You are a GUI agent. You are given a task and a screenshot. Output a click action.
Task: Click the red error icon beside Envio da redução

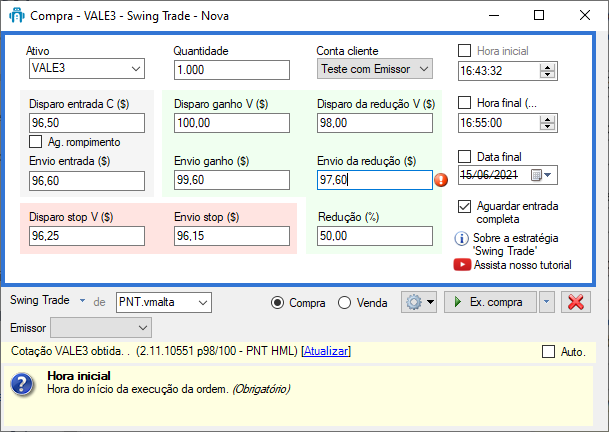441,180
